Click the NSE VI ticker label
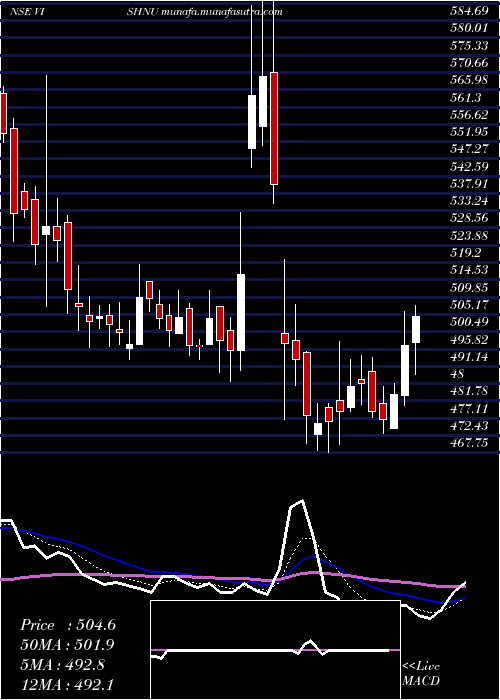The width and height of the screenshot is (500, 700). (26, 12)
